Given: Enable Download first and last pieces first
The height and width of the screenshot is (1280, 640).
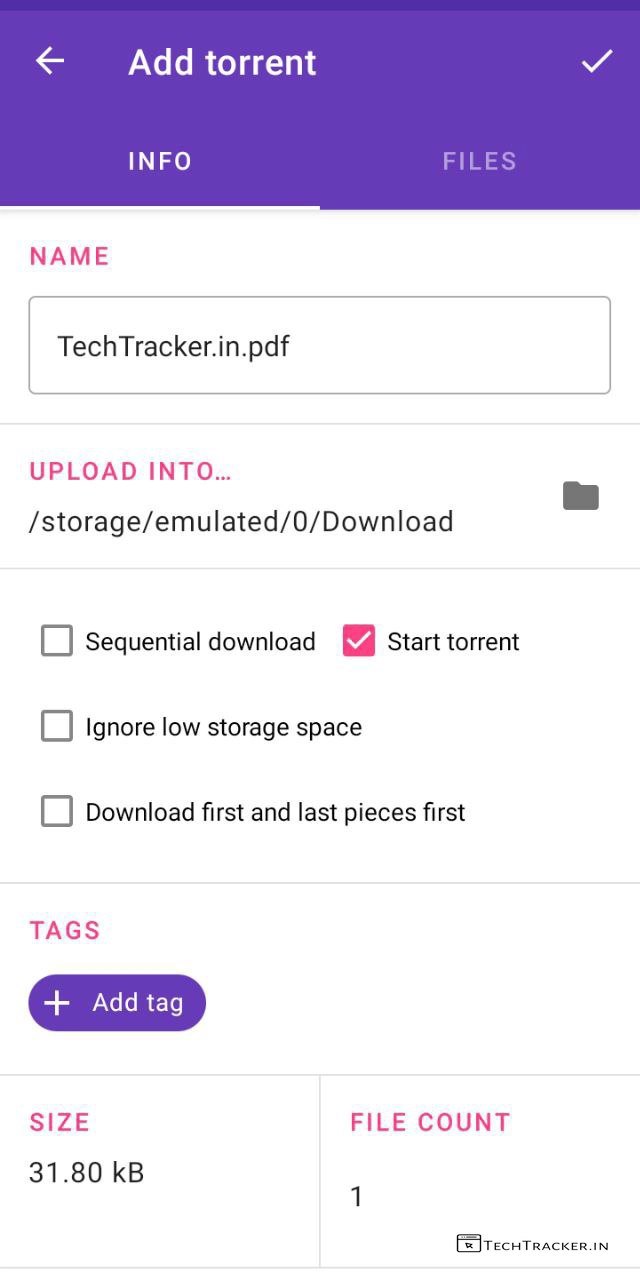Looking at the screenshot, I should coord(57,811).
